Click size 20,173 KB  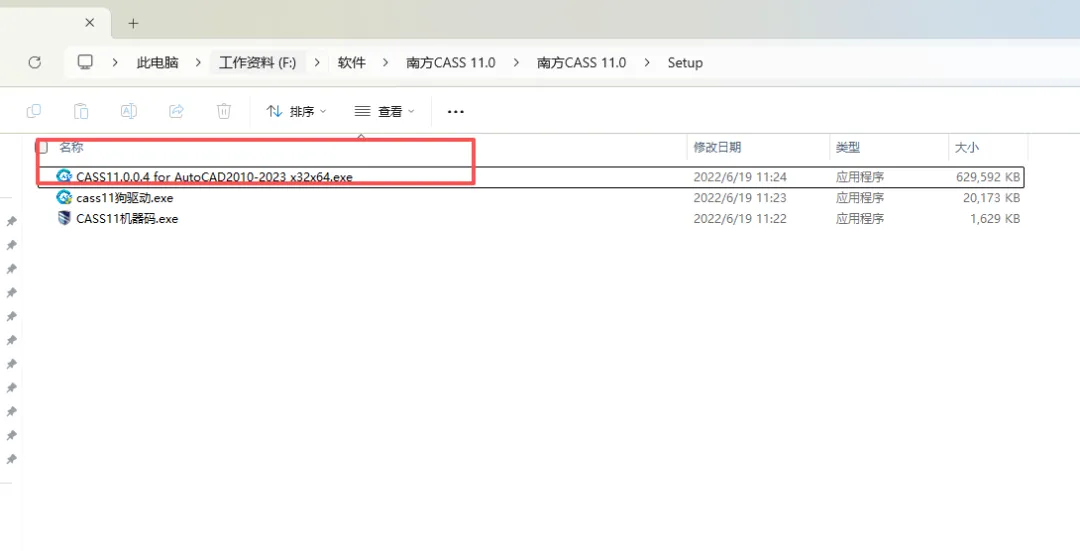pos(991,198)
